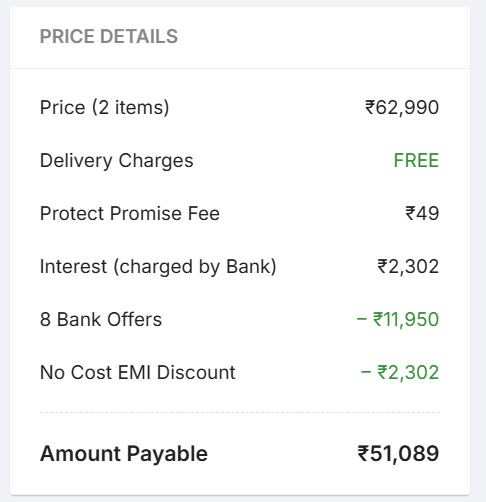486x502 pixels.
Task: Click the green FREE delivery text
Action: click(x=416, y=160)
